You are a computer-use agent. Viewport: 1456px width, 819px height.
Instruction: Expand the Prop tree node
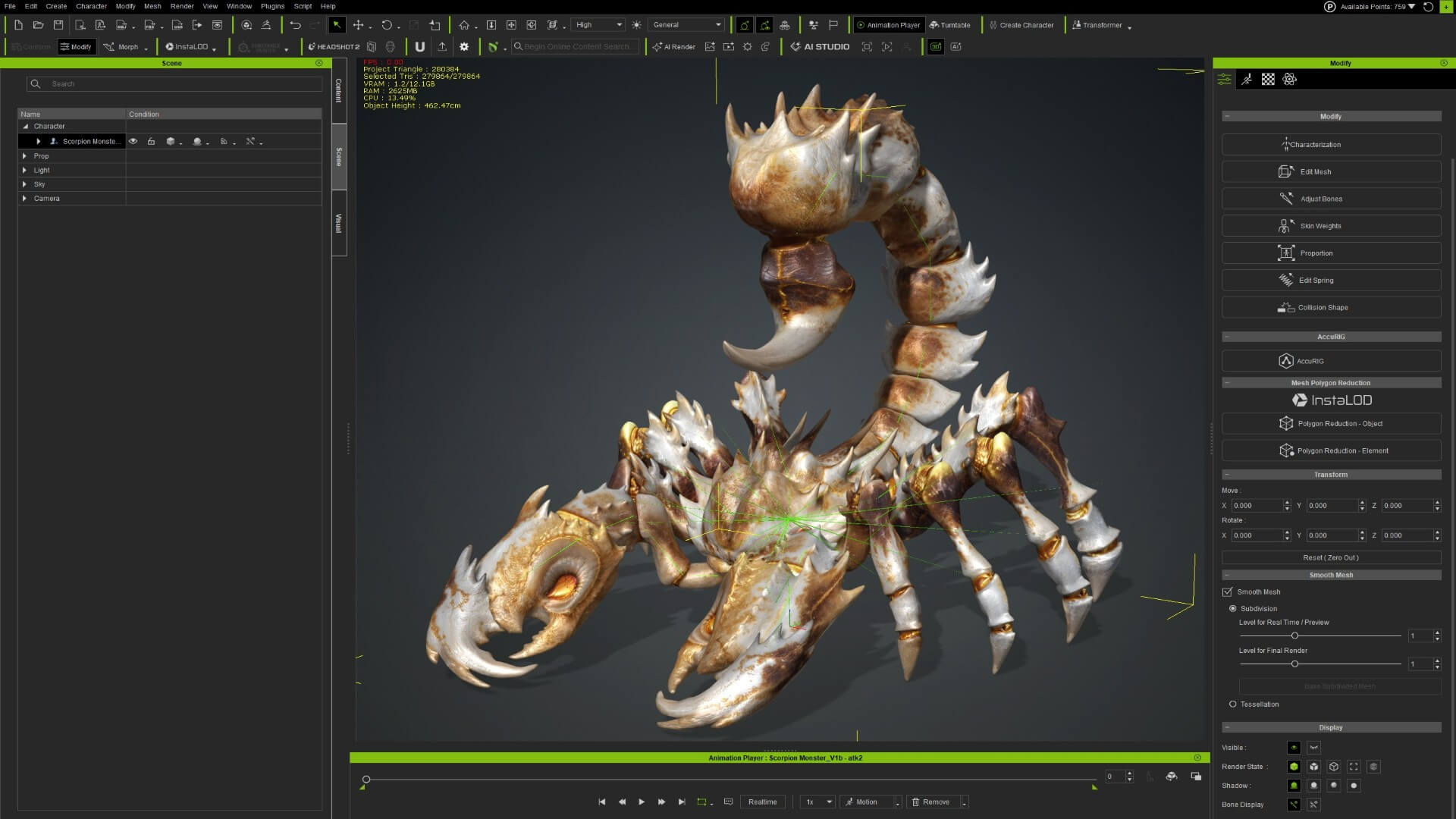pyautogui.click(x=25, y=156)
